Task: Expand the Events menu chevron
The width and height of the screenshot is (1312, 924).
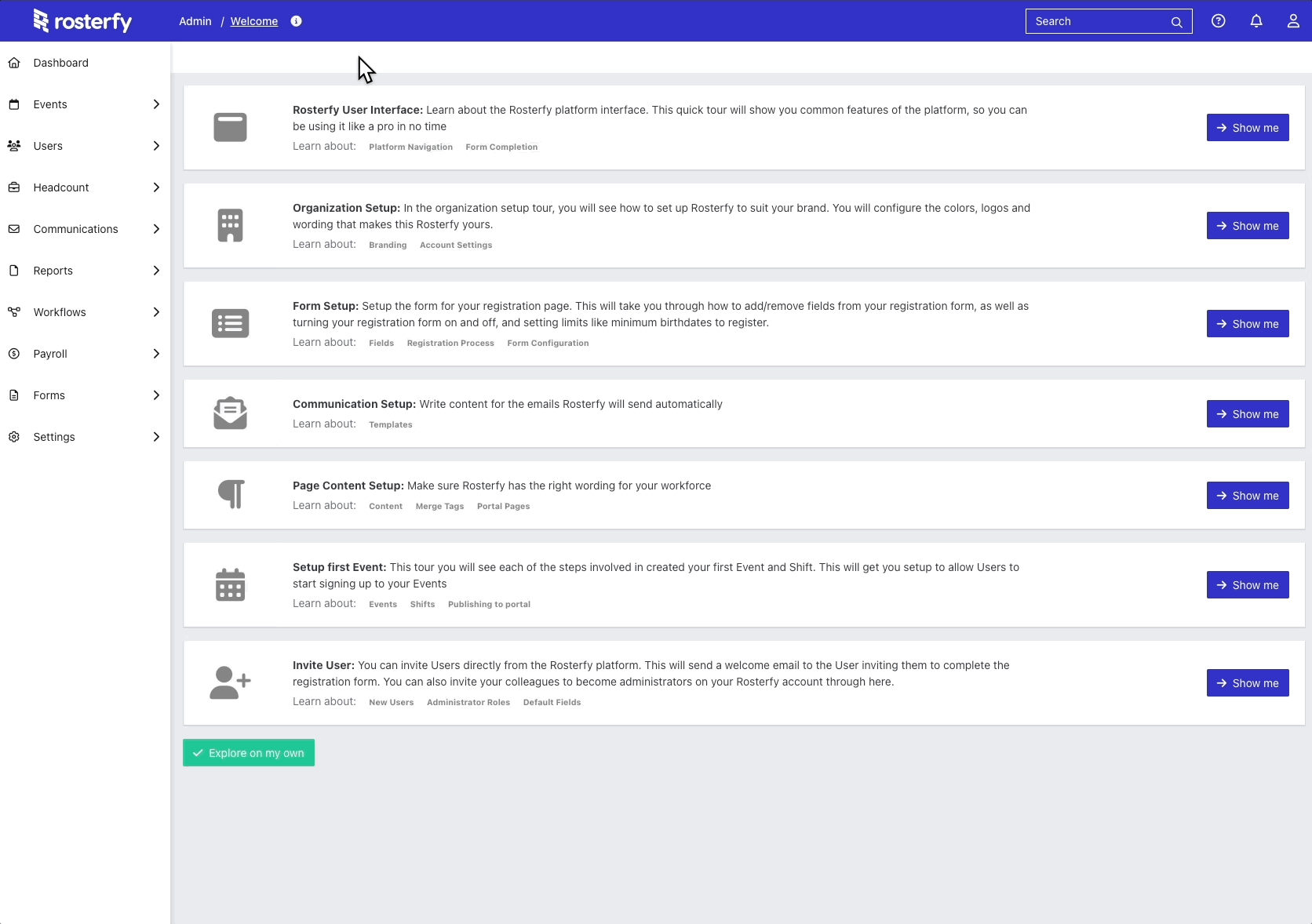Action: click(x=156, y=104)
